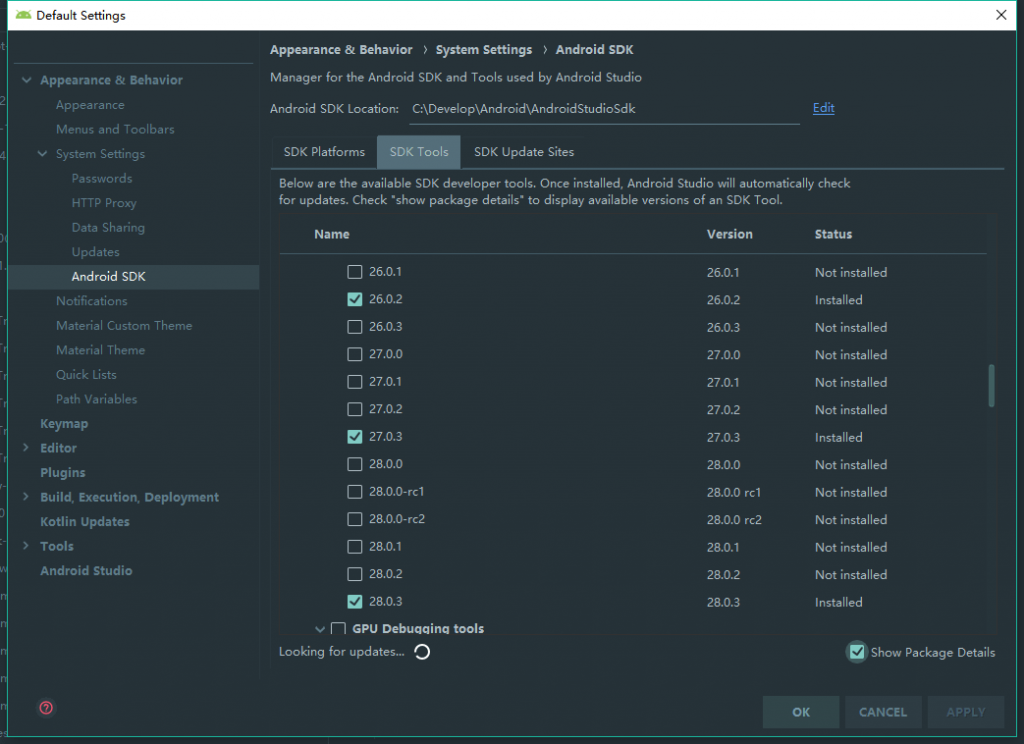Screen dimensions: 1024x744
Task: Check the 27.0.0 build tools checkbox
Action: pyautogui.click(x=355, y=354)
